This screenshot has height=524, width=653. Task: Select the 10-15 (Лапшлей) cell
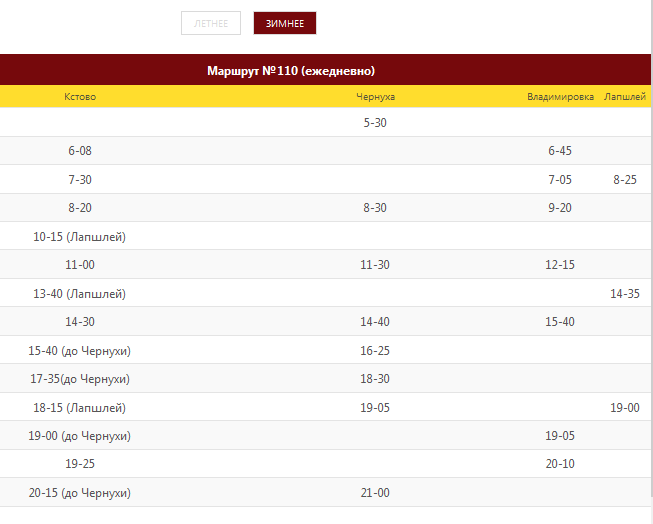80,237
